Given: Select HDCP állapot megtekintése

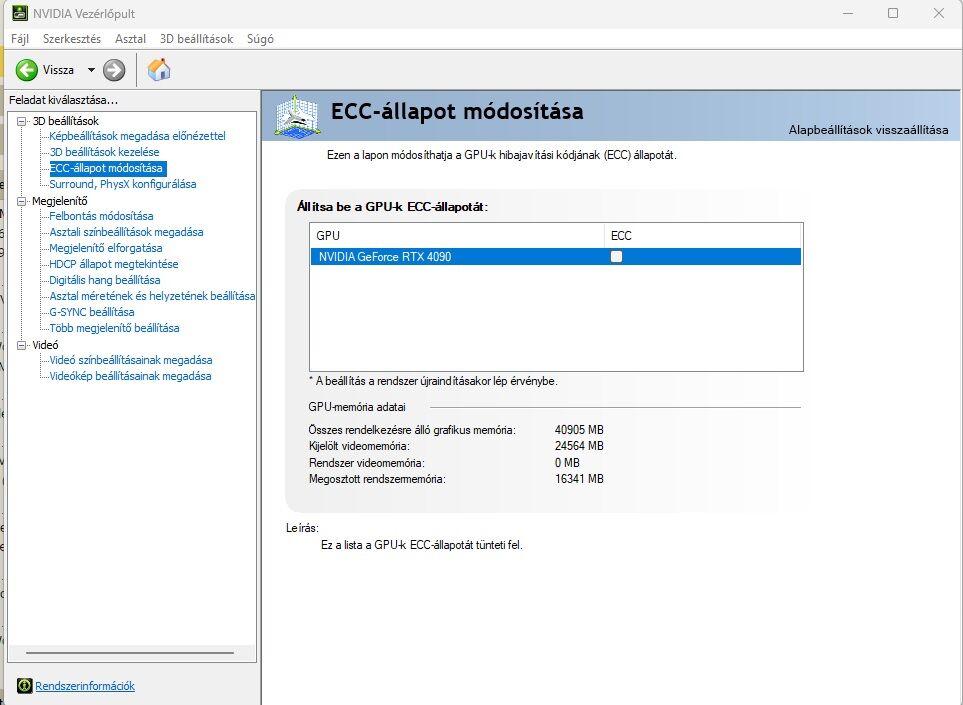Looking at the screenshot, I should pyautogui.click(x=114, y=263).
